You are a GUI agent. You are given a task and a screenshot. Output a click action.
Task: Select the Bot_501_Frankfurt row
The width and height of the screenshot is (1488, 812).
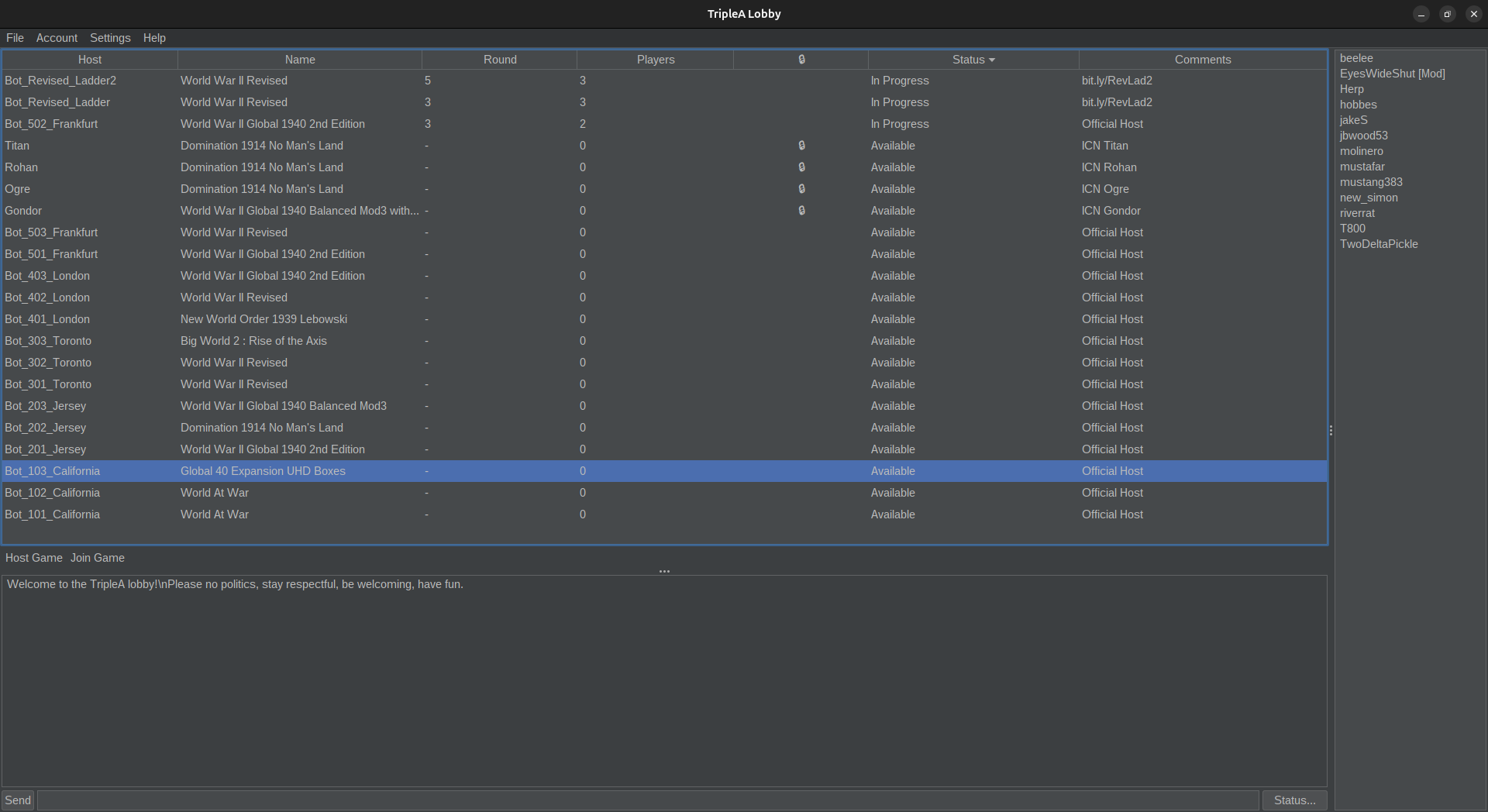click(664, 254)
